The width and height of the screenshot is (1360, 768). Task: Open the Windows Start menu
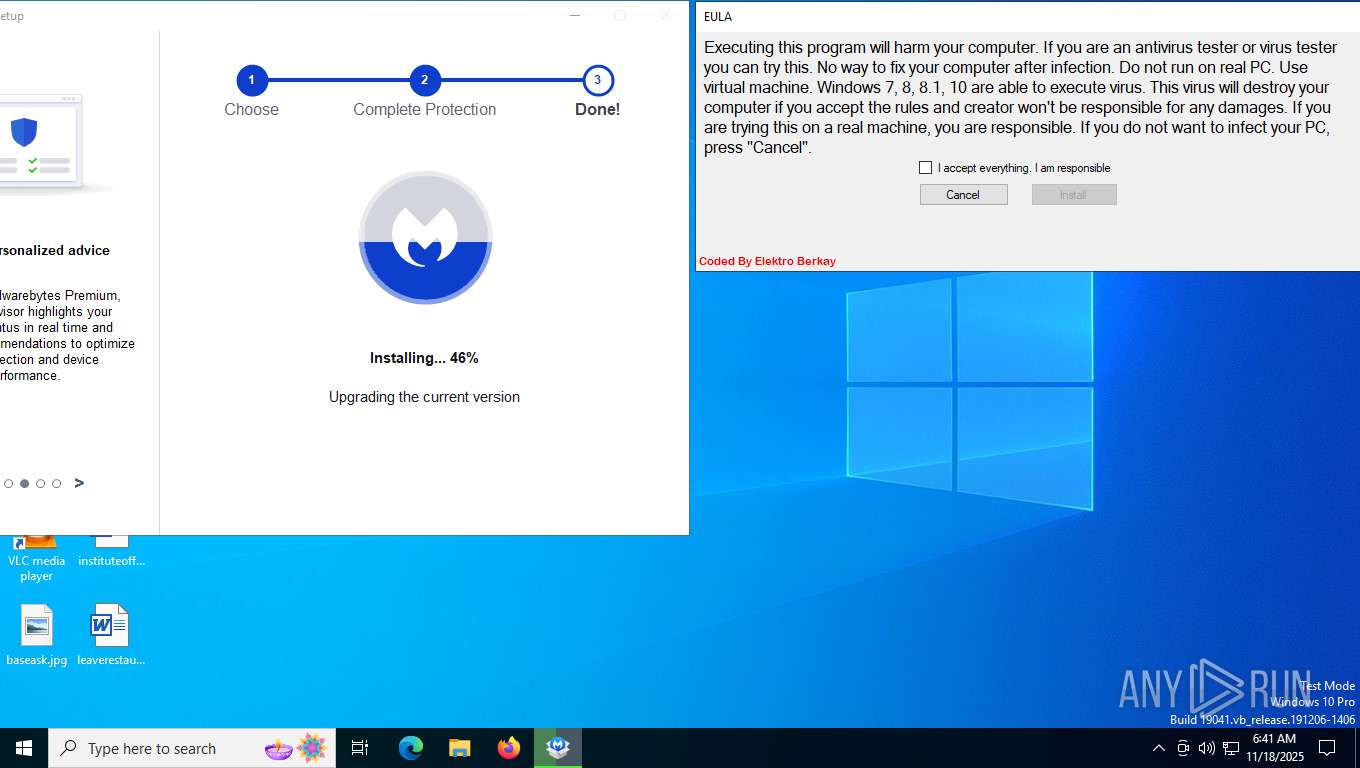point(24,748)
